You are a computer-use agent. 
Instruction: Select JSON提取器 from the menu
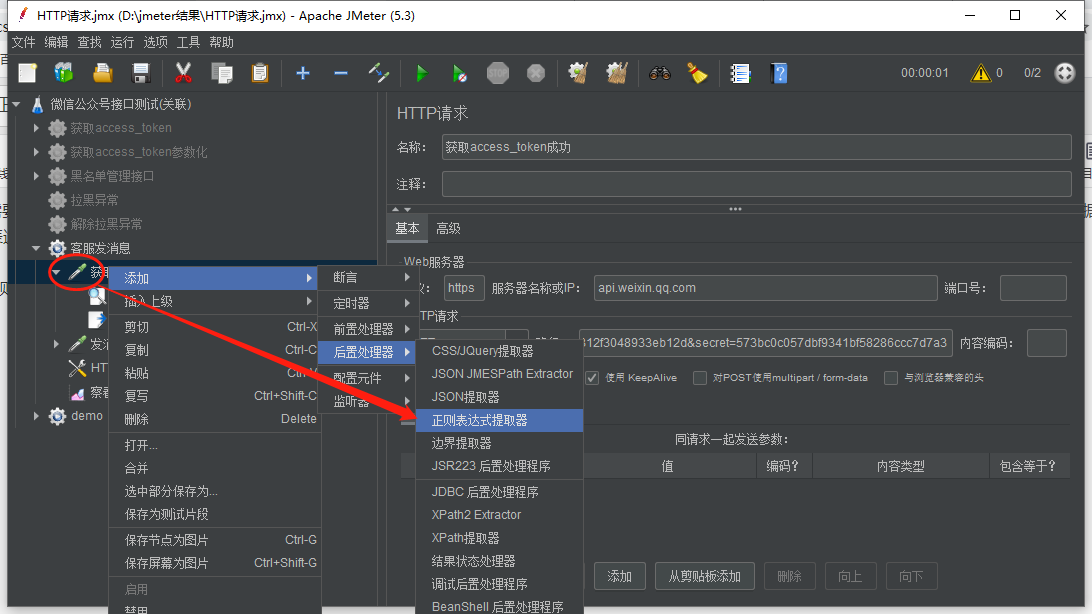coord(499,397)
